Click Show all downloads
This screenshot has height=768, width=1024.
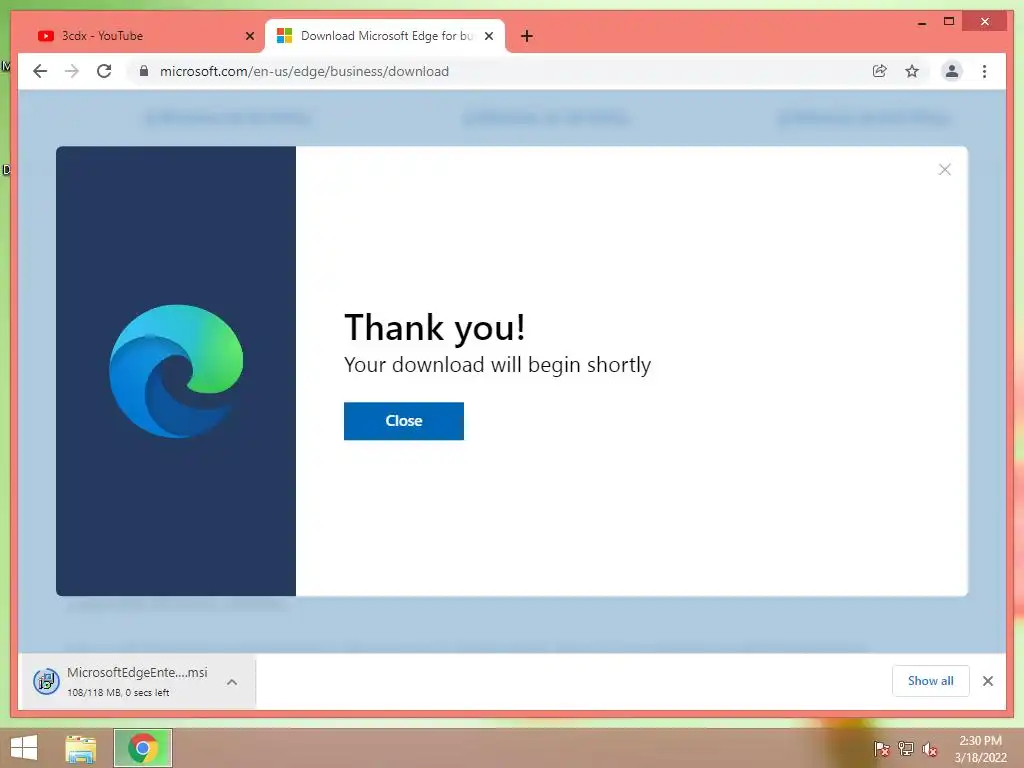[x=930, y=681]
